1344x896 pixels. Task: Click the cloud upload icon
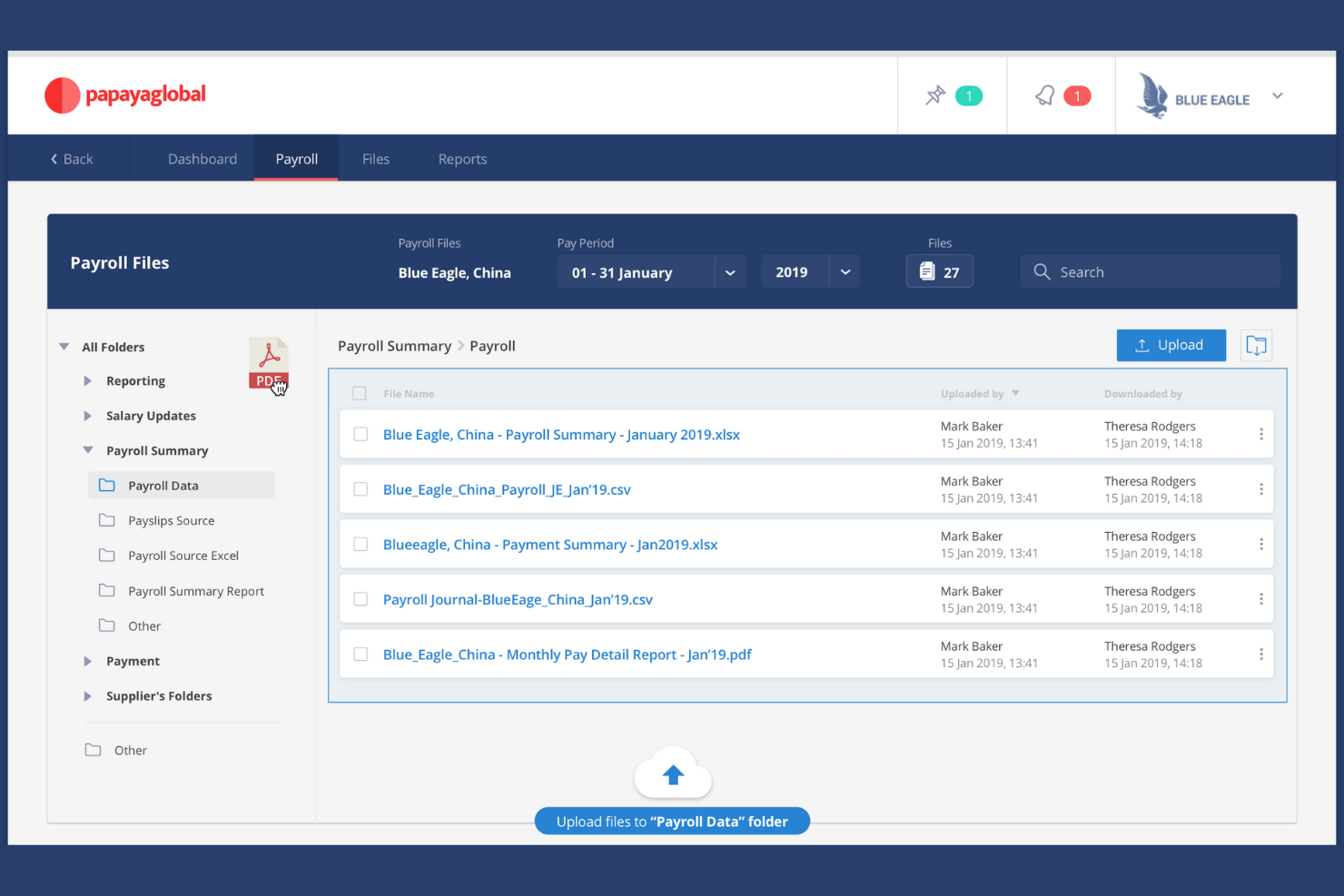tap(672, 773)
